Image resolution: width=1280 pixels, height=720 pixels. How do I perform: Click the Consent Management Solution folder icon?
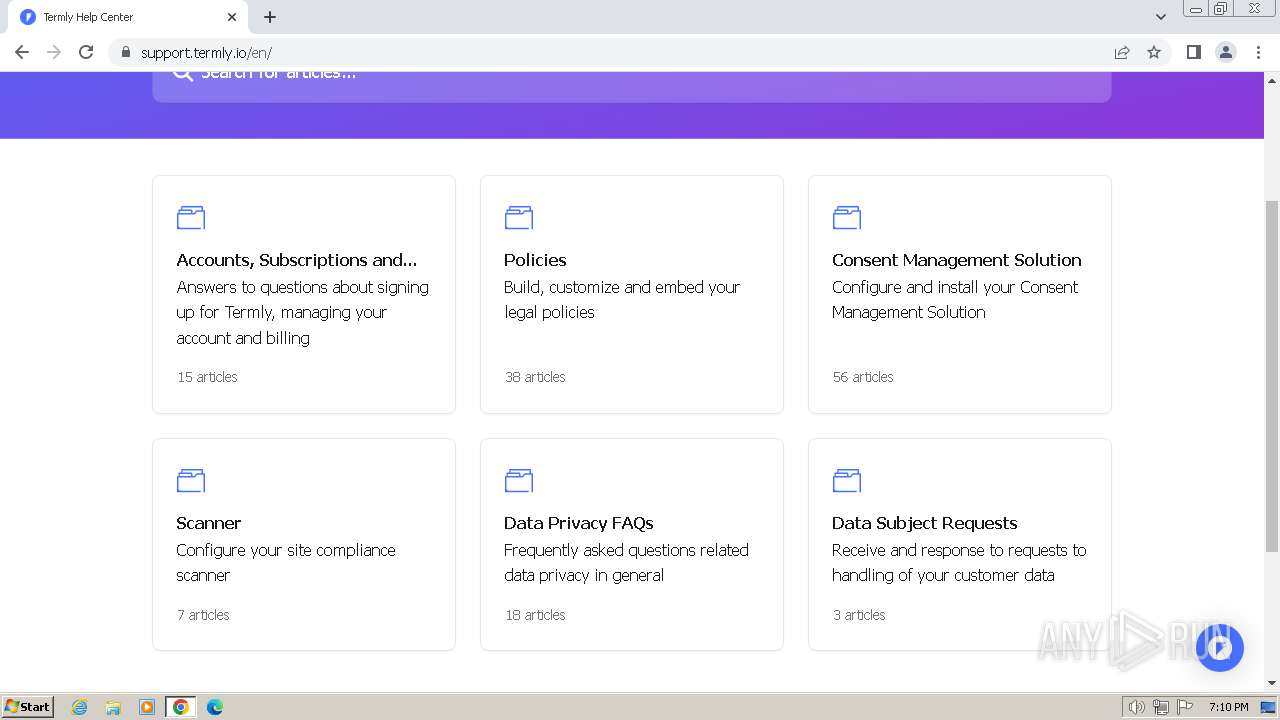[847, 217]
